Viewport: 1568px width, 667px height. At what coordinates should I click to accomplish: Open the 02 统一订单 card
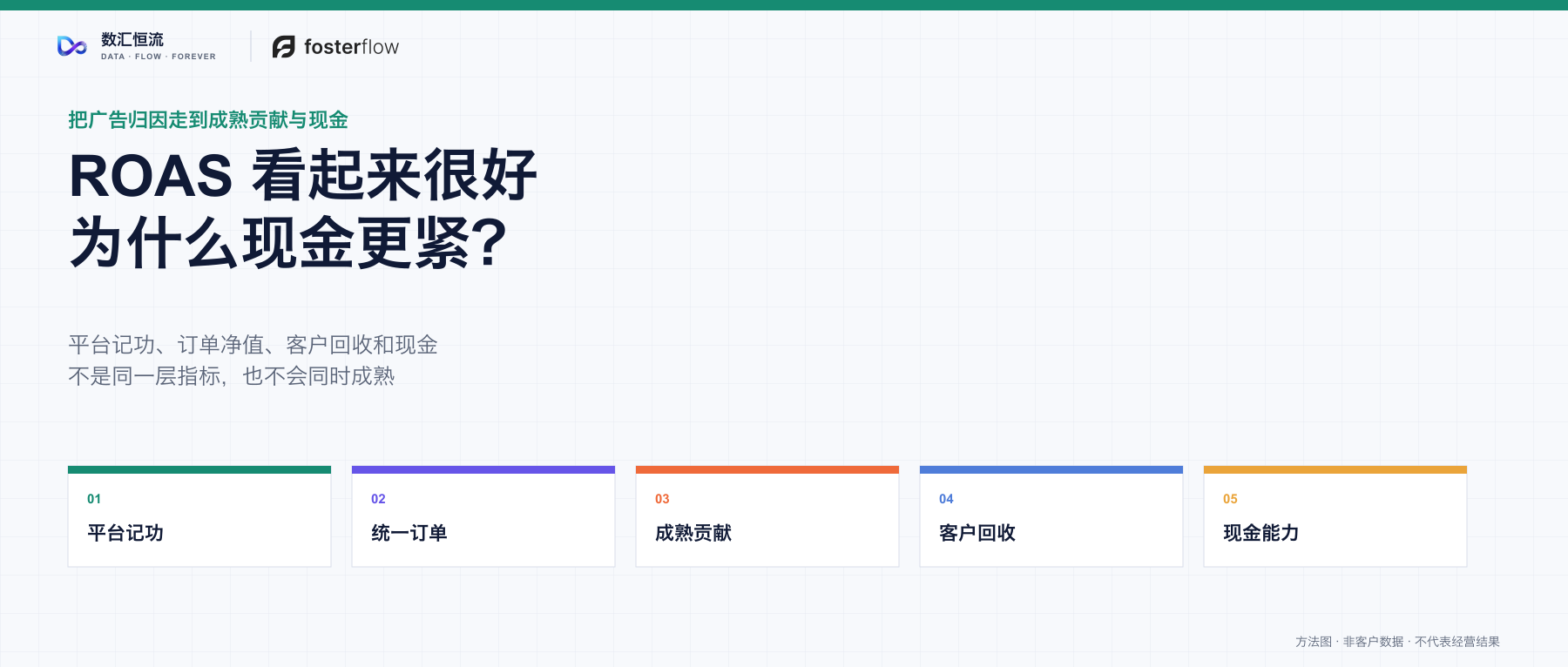[x=483, y=516]
